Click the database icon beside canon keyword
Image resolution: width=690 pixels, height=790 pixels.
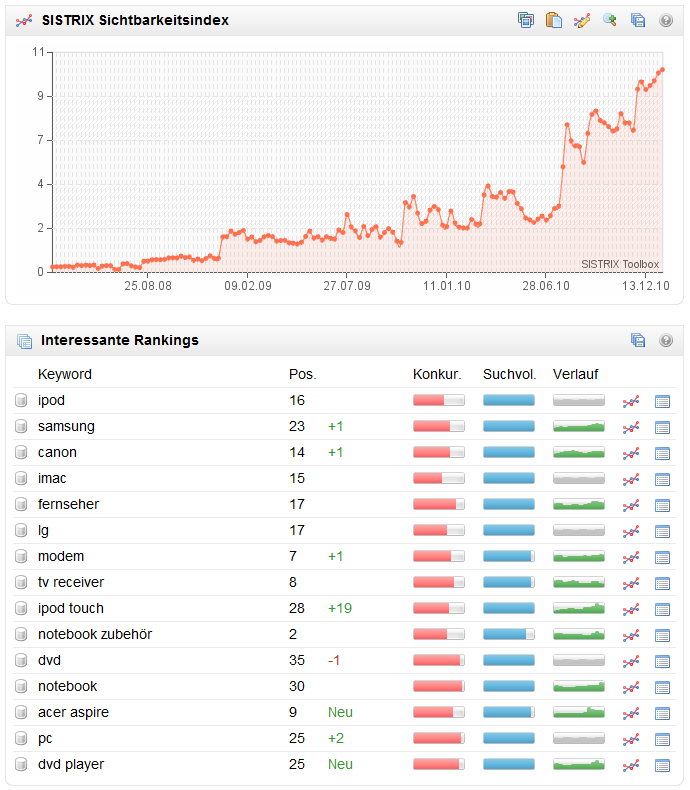pos(22,453)
